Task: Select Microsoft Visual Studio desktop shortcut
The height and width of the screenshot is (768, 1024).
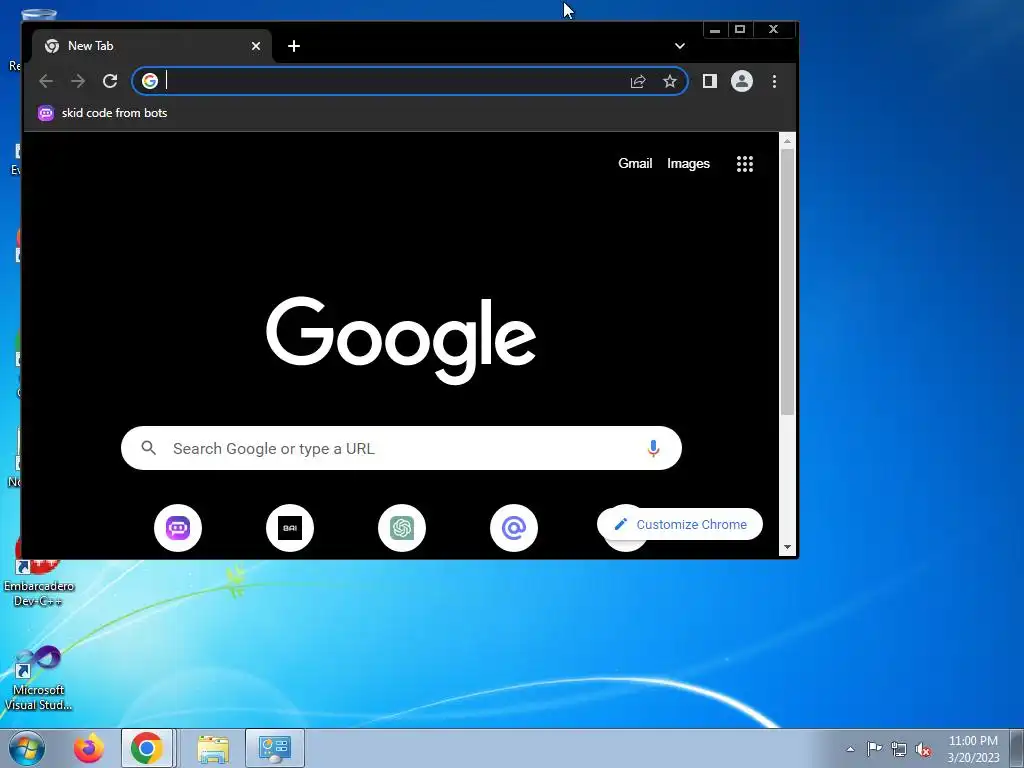Action: tap(39, 679)
